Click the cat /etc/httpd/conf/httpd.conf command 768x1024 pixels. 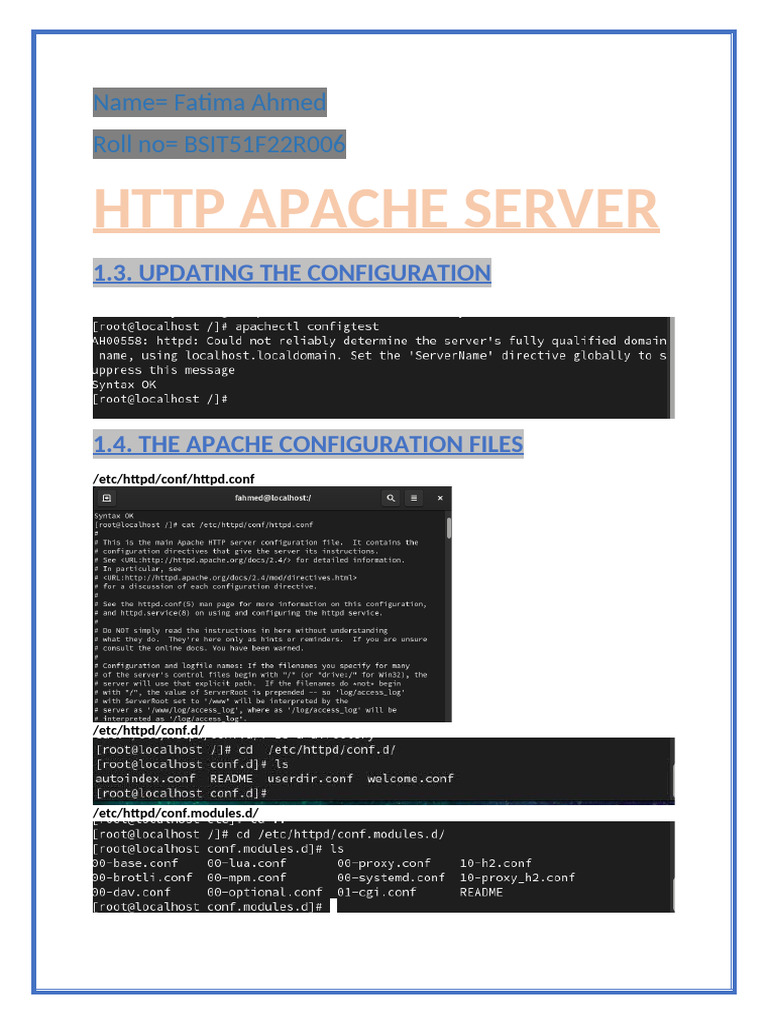pos(247,524)
